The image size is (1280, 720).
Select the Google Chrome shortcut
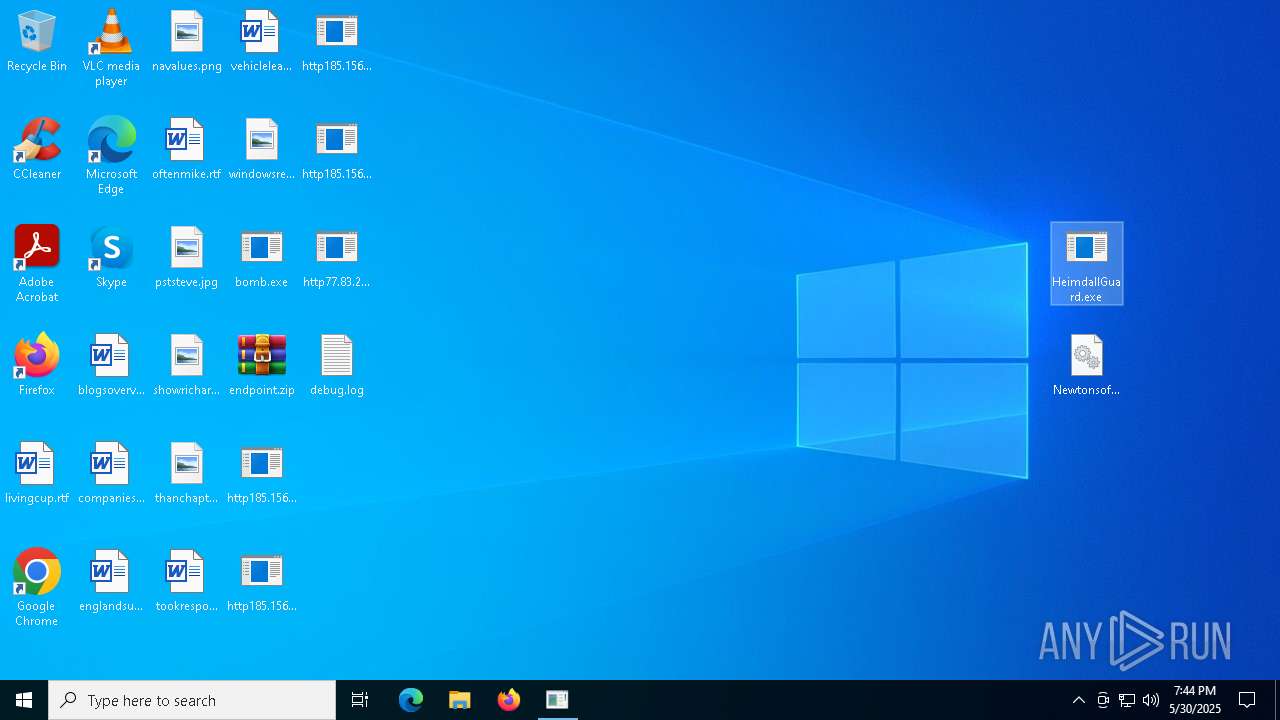37,588
